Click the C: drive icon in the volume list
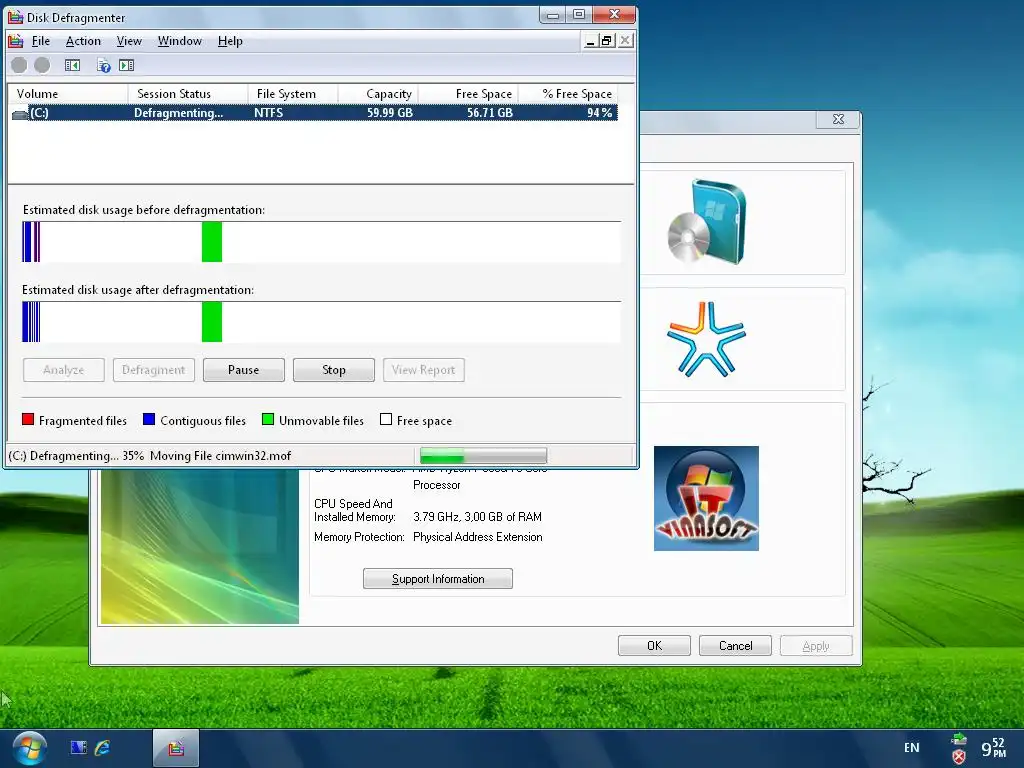The height and width of the screenshot is (768, 1024). pos(20,114)
